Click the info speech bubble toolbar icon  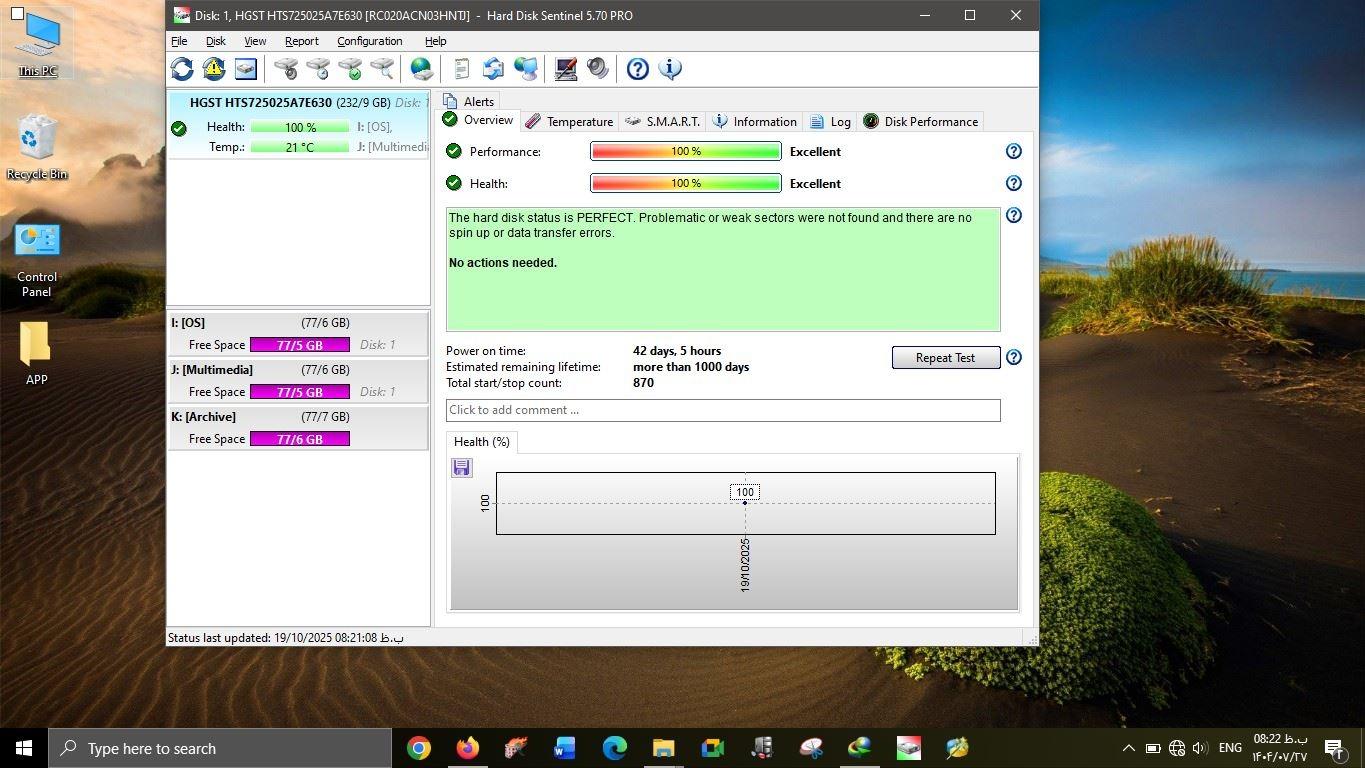click(x=670, y=69)
